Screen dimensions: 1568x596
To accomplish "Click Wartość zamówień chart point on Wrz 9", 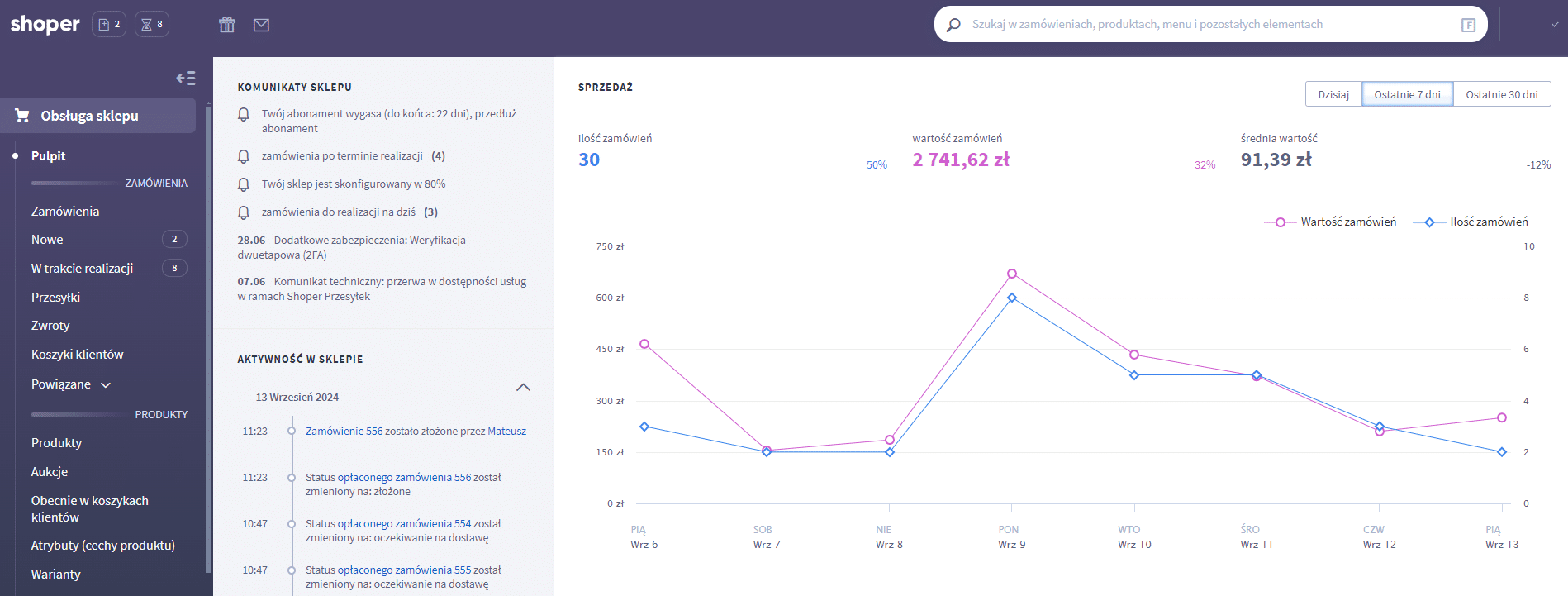I will pyautogui.click(x=1012, y=274).
